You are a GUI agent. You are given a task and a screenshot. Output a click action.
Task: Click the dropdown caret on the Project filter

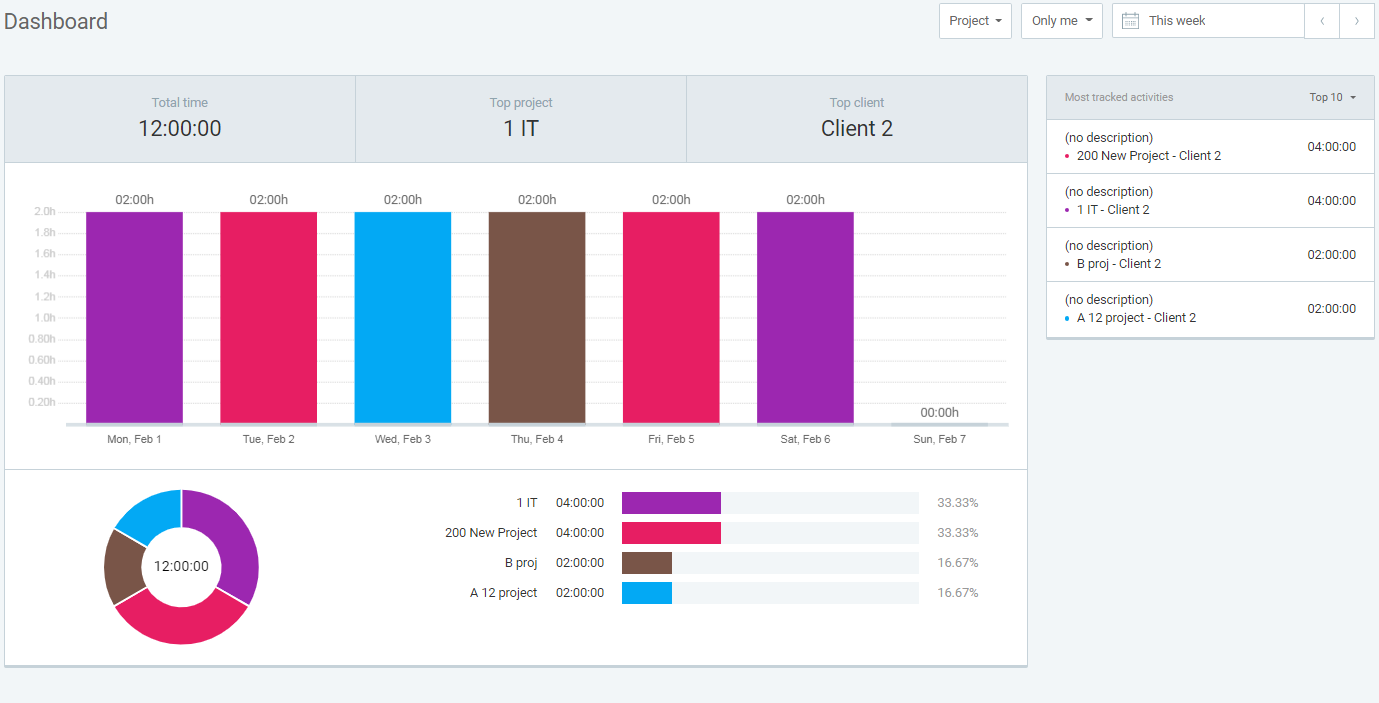(1000, 20)
